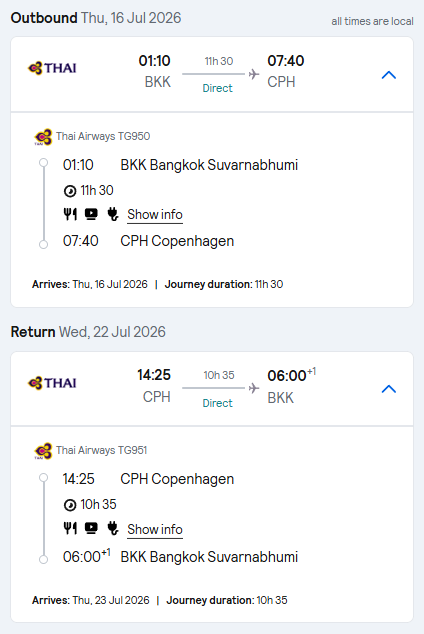Click the clock icon next to 11h 30

[70, 191]
